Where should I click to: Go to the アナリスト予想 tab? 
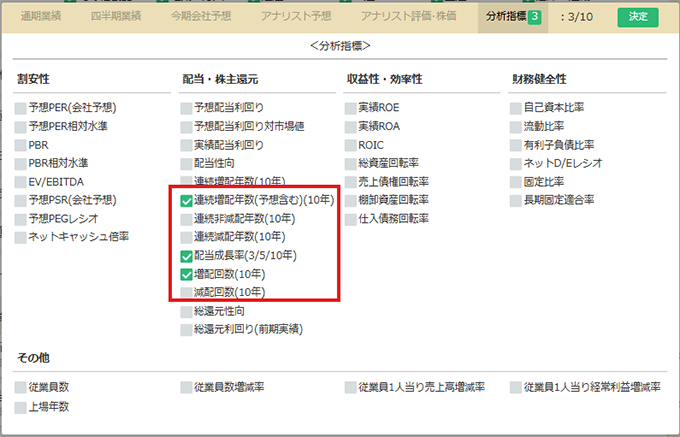click(x=296, y=16)
